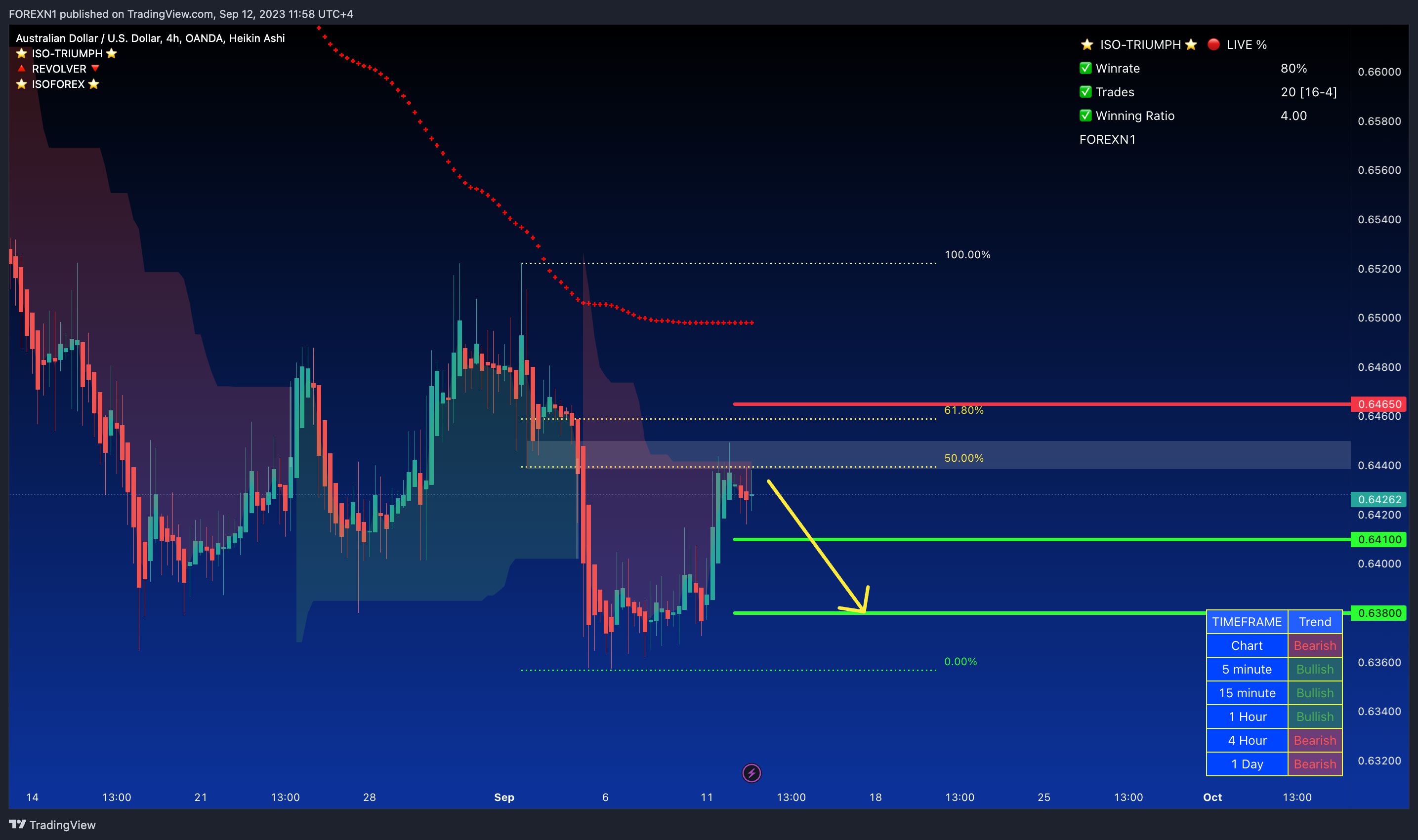The width and height of the screenshot is (1418, 840).
Task: Click the red LIVE % circle icon
Action: (1213, 44)
